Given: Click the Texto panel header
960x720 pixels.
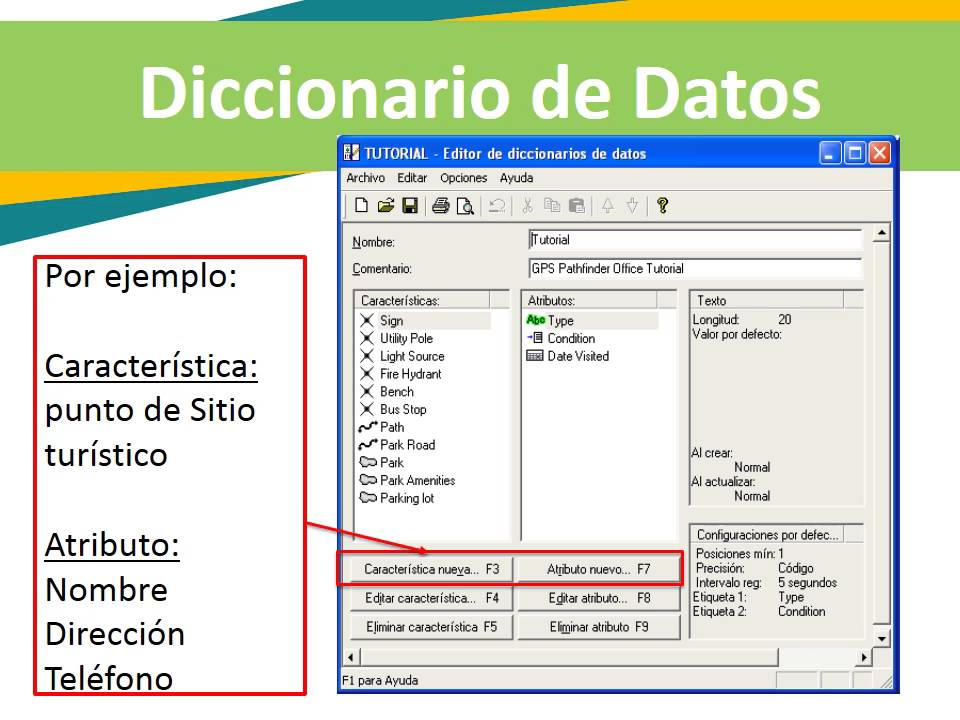Looking at the screenshot, I should click(x=767, y=300).
